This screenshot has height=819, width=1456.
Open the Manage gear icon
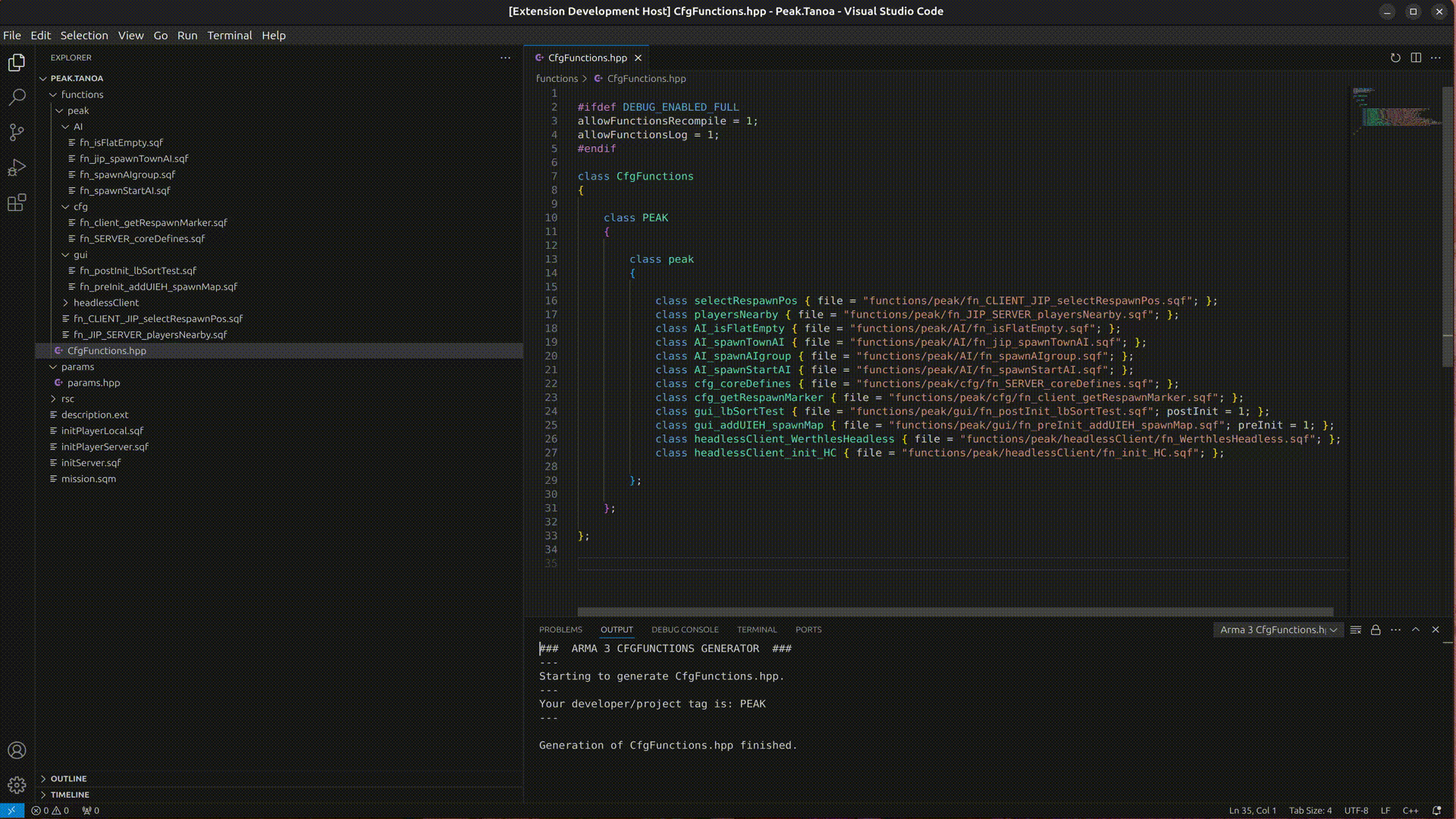(x=17, y=785)
